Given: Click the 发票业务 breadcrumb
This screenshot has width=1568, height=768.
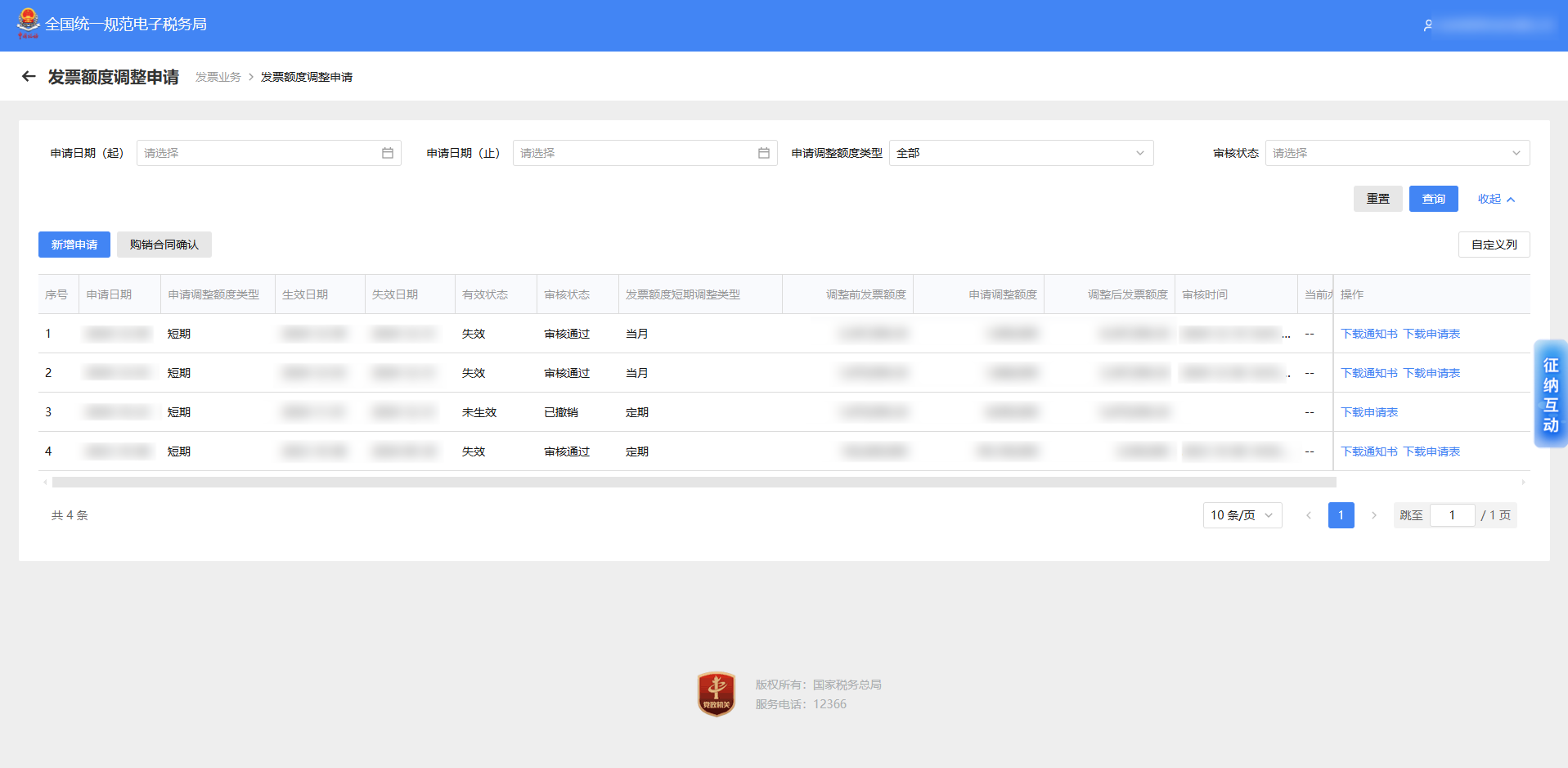Looking at the screenshot, I should tap(218, 77).
